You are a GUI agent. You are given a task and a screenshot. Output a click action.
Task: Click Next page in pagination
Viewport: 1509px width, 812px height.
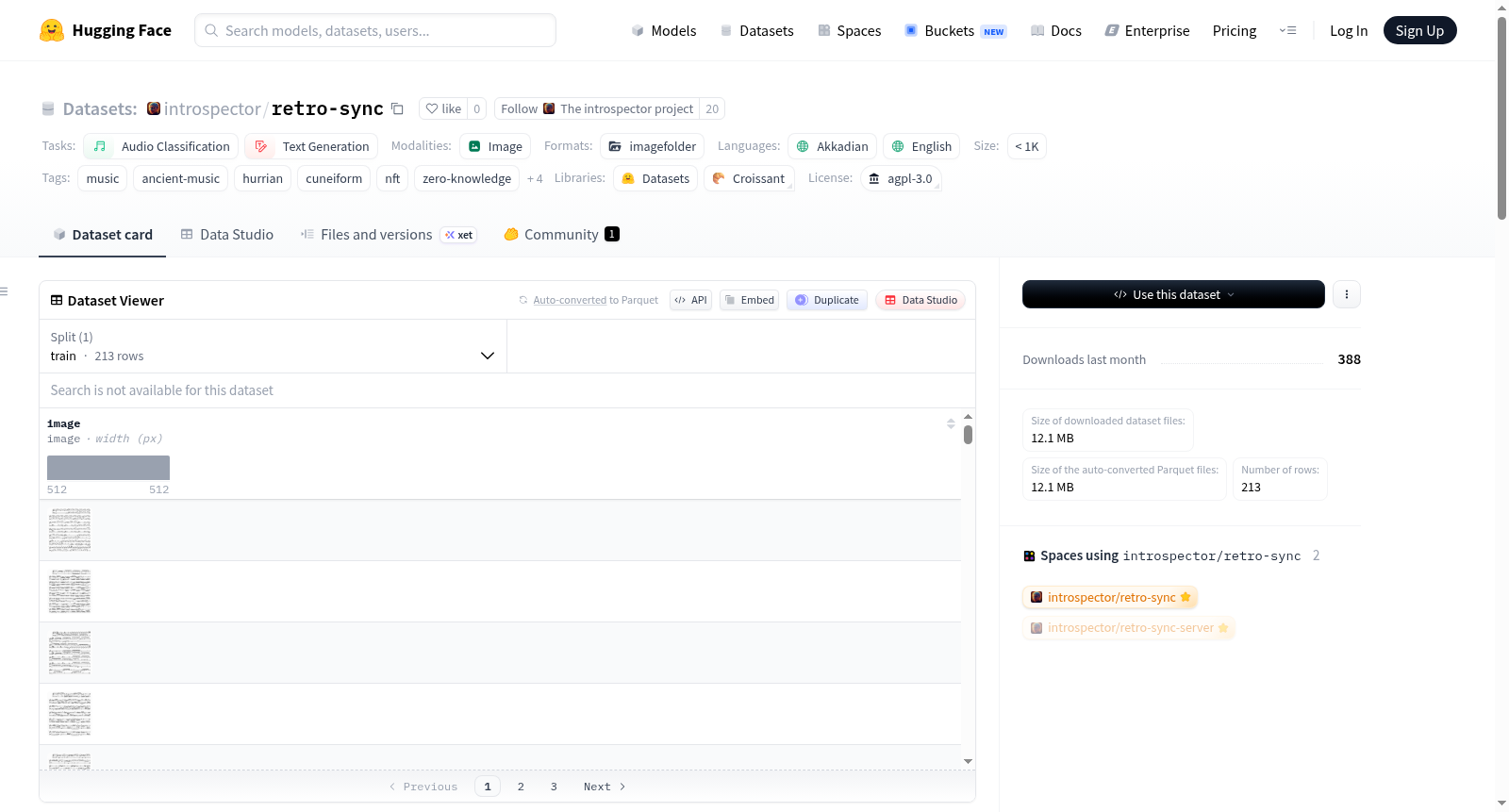(x=605, y=787)
